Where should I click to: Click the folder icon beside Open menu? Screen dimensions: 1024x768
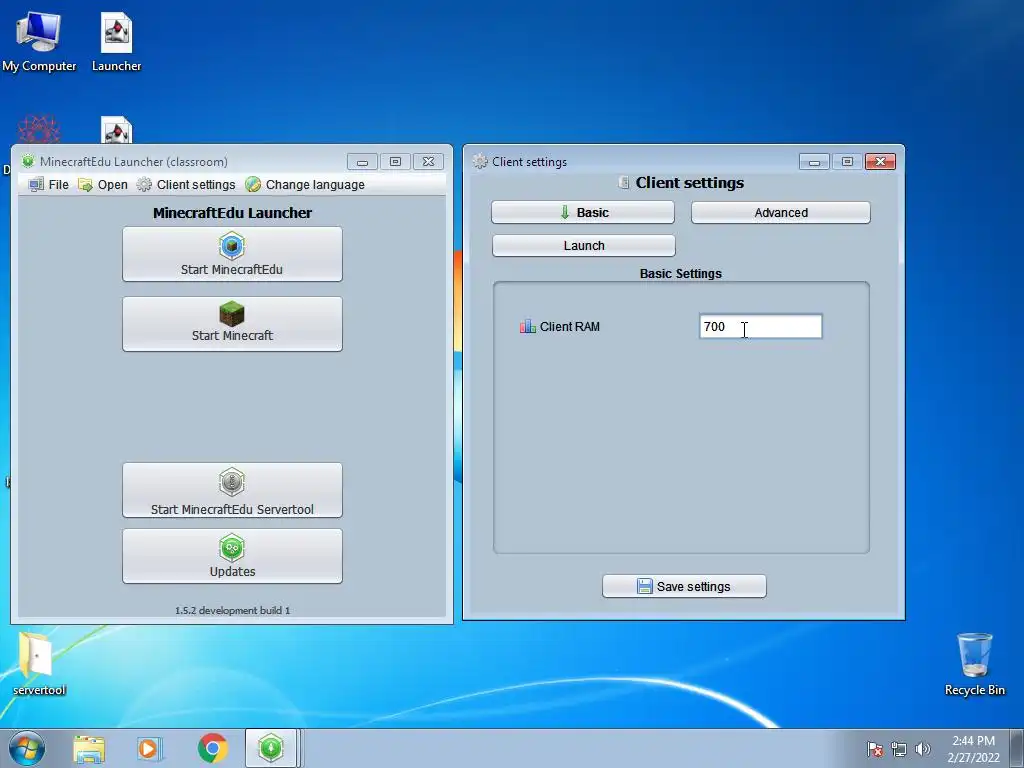[x=85, y=185]
